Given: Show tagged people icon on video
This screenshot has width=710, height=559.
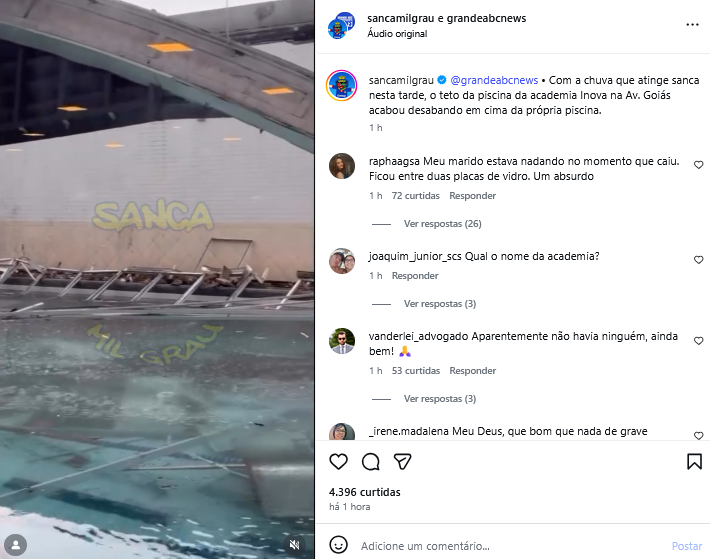Looking at the screenshot, I should point(16,545).
